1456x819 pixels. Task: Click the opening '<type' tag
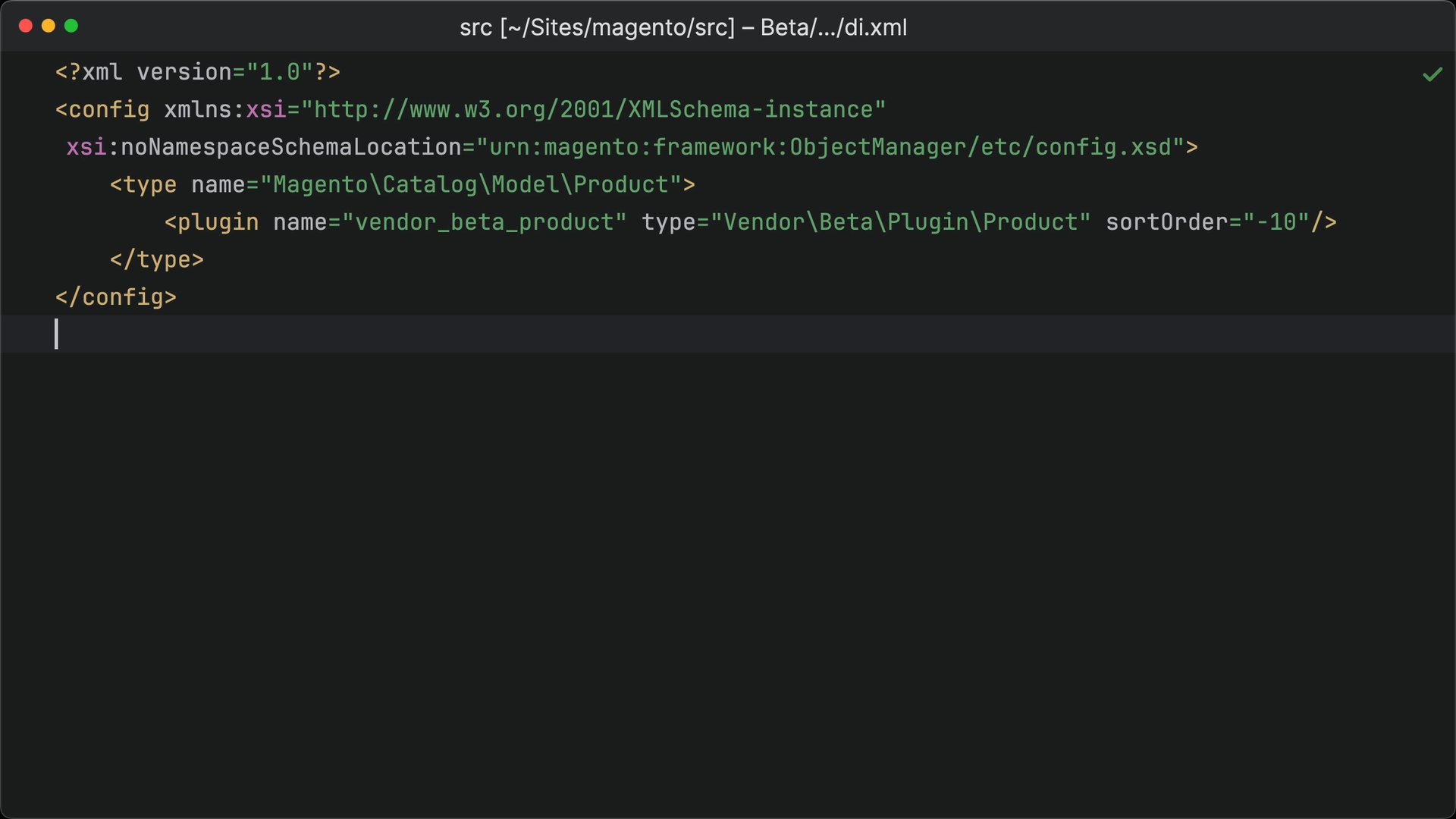point(143,185)
